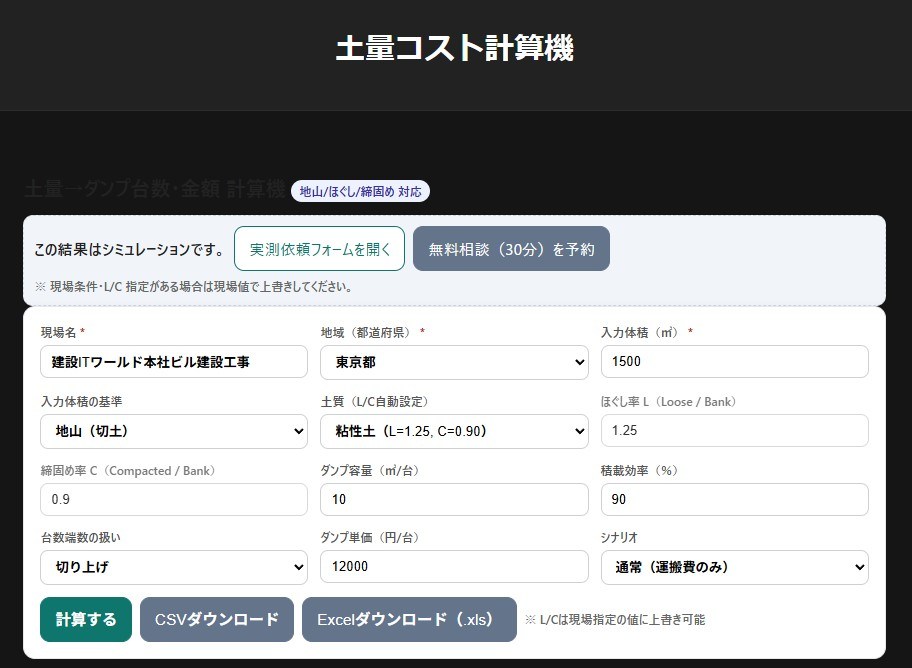Screen dimensions: 912x668
Task: Focus the 積載効率（%）input
Action: point(734,499)
